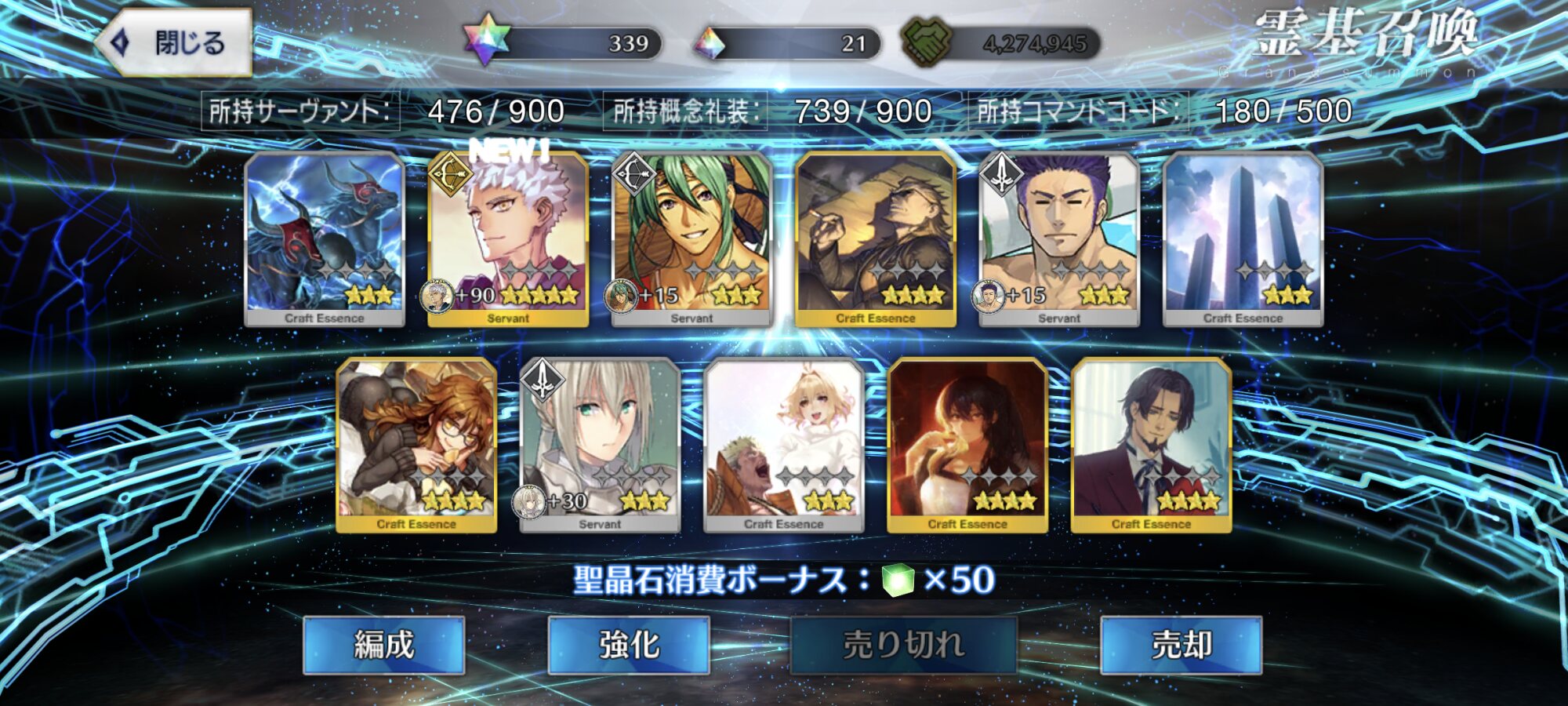Click the Saint Quartz fragment gem icon
Viewport: 1568px width, 706px height.
click(x=710, y=44)
